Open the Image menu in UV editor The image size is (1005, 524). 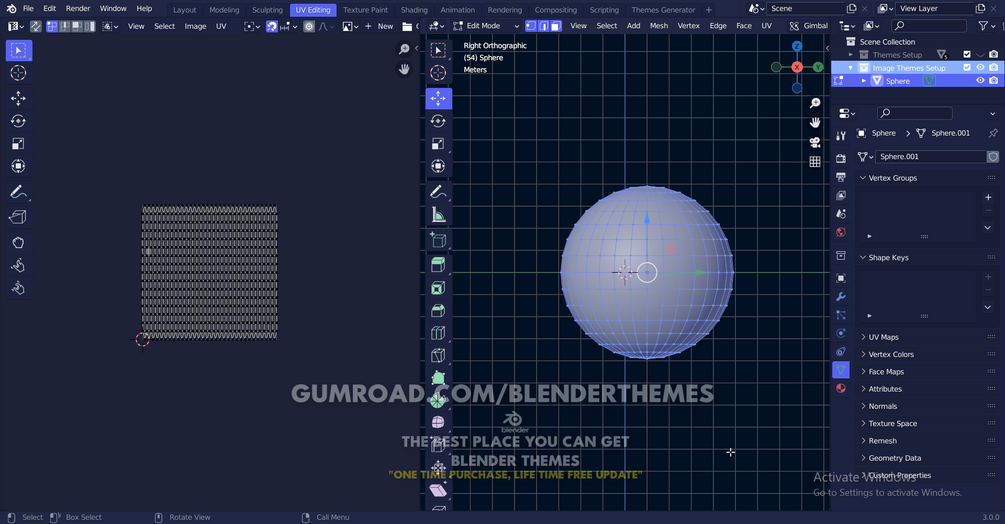[195, 26]
